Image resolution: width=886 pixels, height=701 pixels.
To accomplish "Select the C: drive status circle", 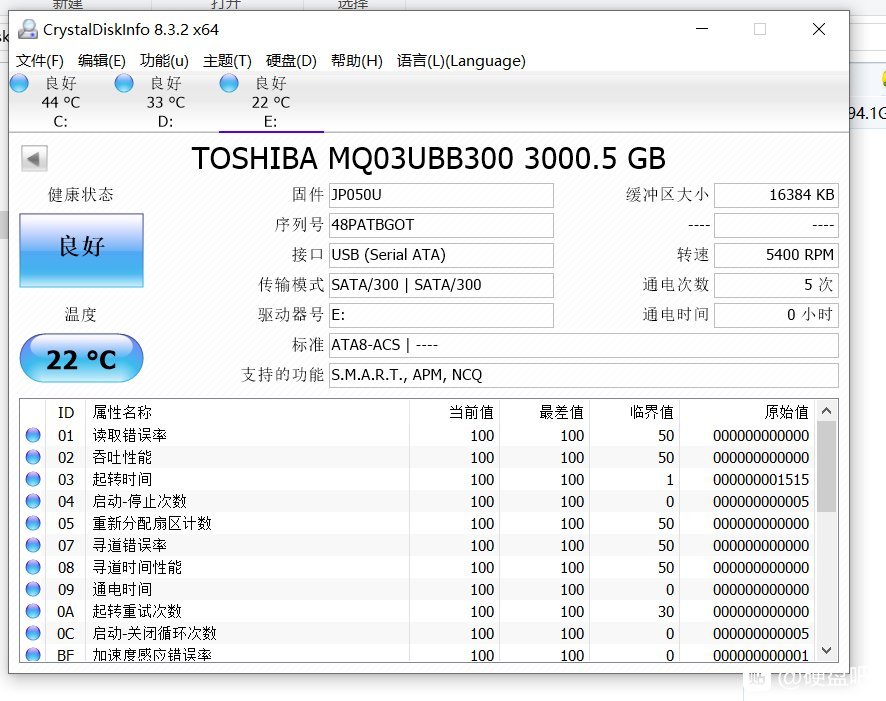I will coord(19,84).
